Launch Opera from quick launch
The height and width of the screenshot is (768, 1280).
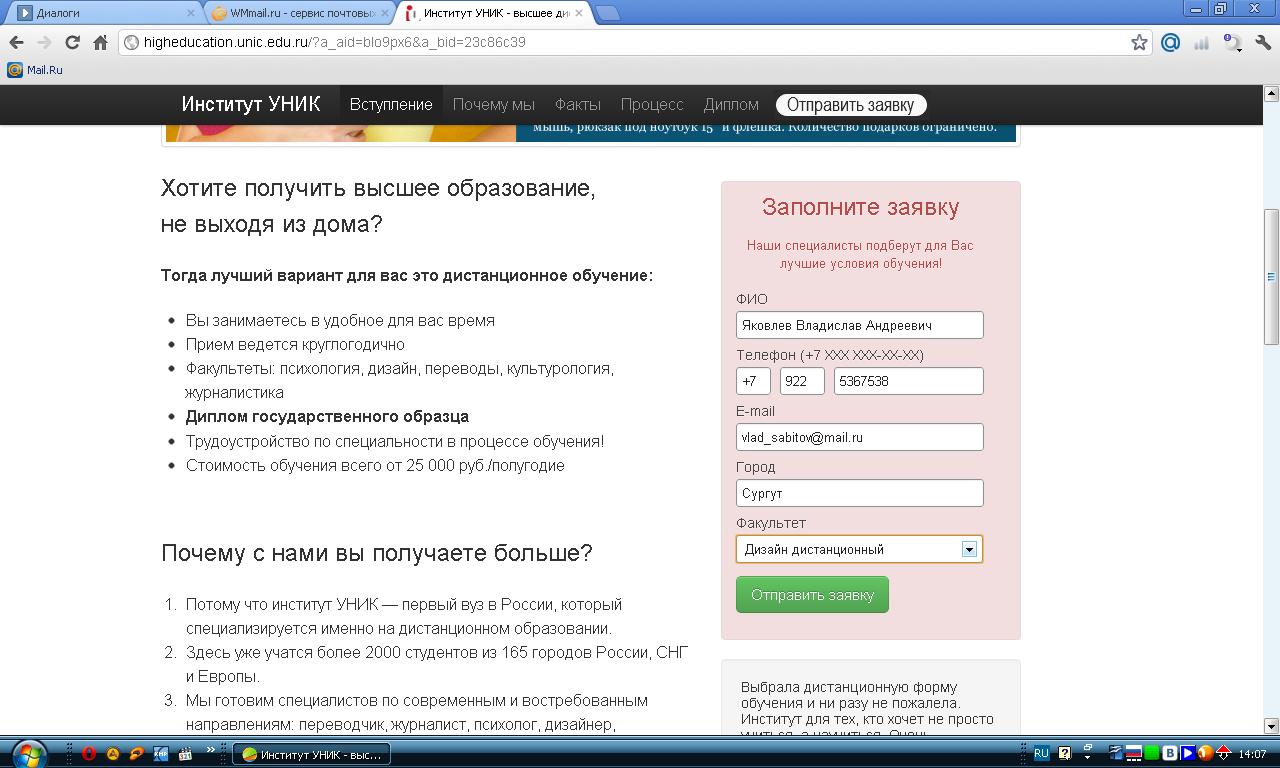click(x=89, y=754)
